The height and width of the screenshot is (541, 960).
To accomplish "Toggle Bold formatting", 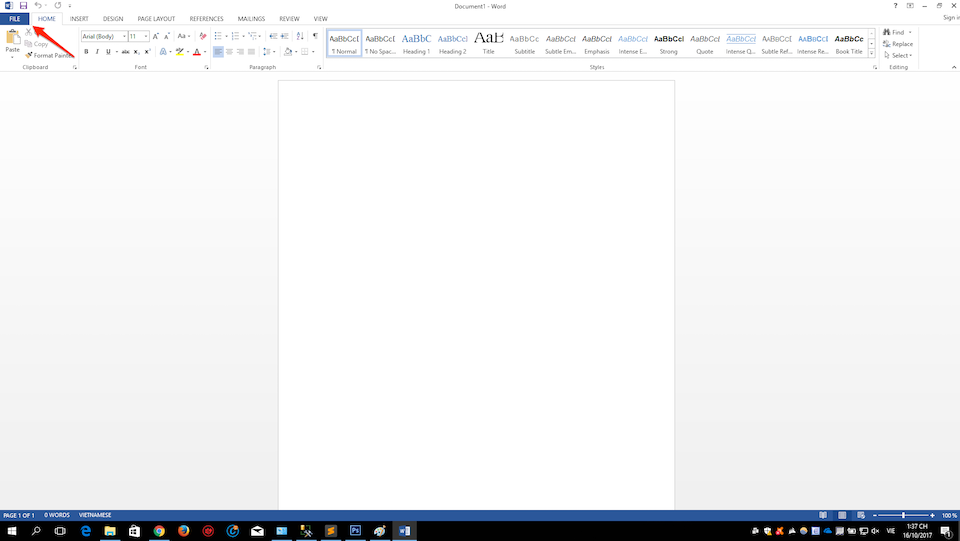I will pos(86,52).
